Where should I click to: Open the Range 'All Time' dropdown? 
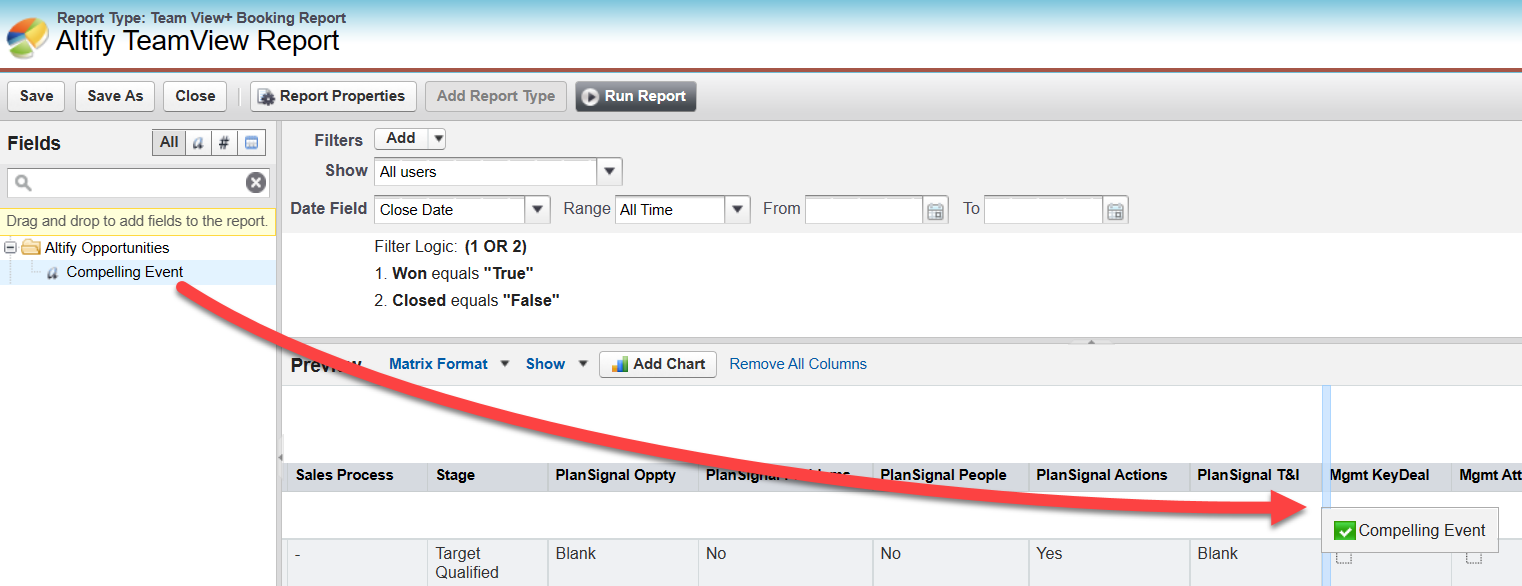(737, 210)
